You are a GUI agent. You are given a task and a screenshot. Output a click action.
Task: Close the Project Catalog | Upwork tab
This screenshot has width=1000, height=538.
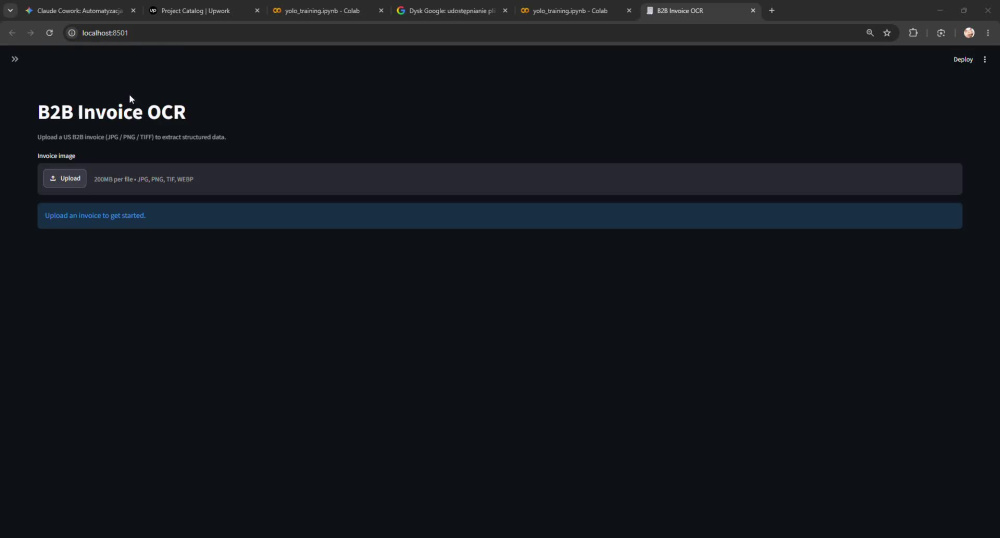coord(257,11)
